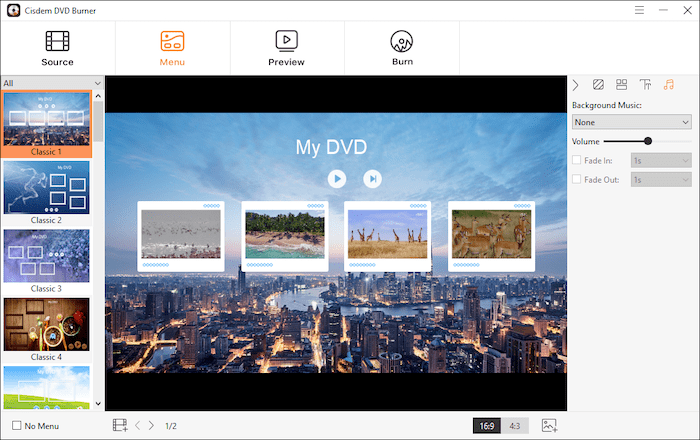Select the music note panel icon
The width and height of the screenshot is (700, 440).
tap(668, 84)
